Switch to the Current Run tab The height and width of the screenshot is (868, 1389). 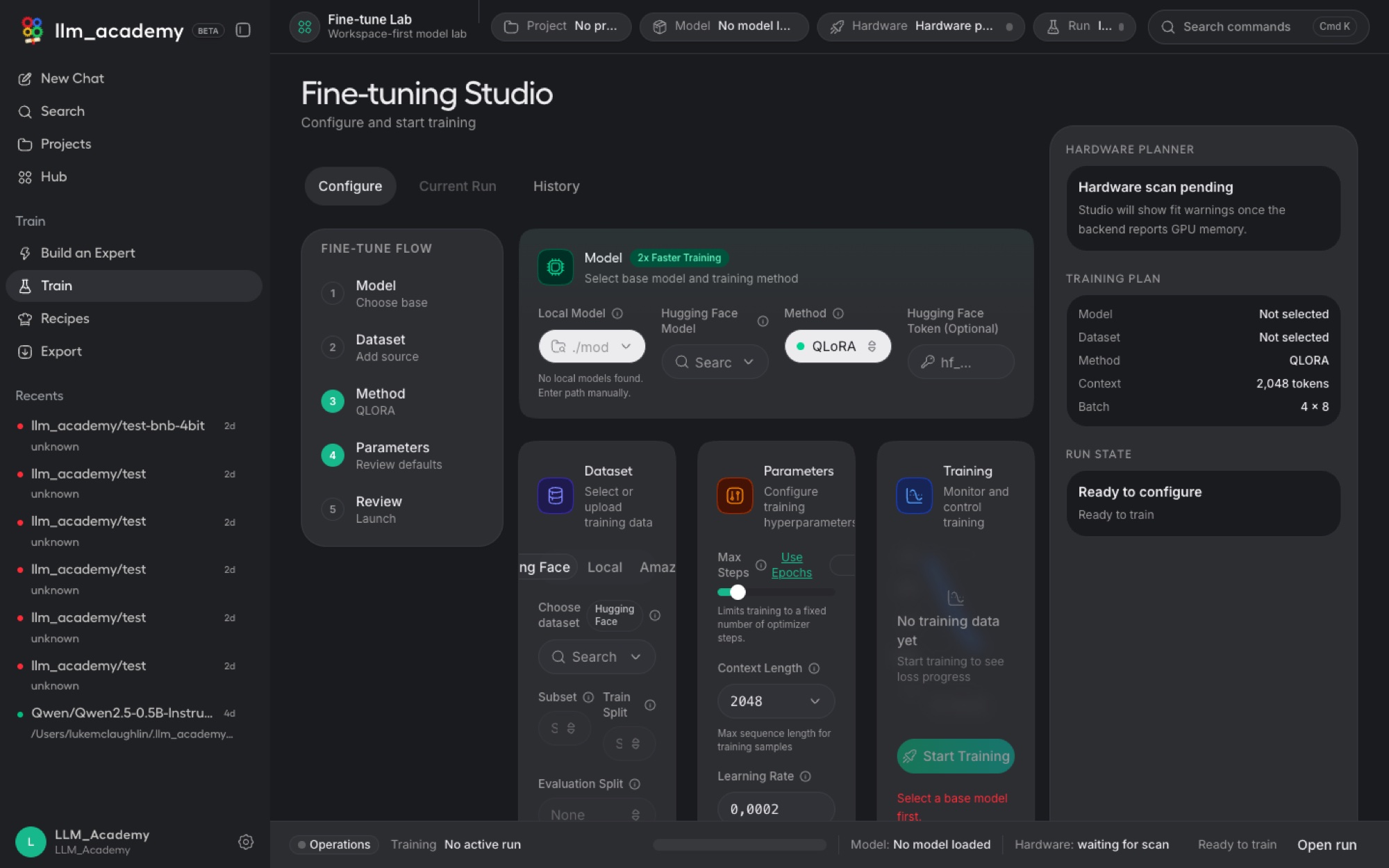tap(458, 186)
